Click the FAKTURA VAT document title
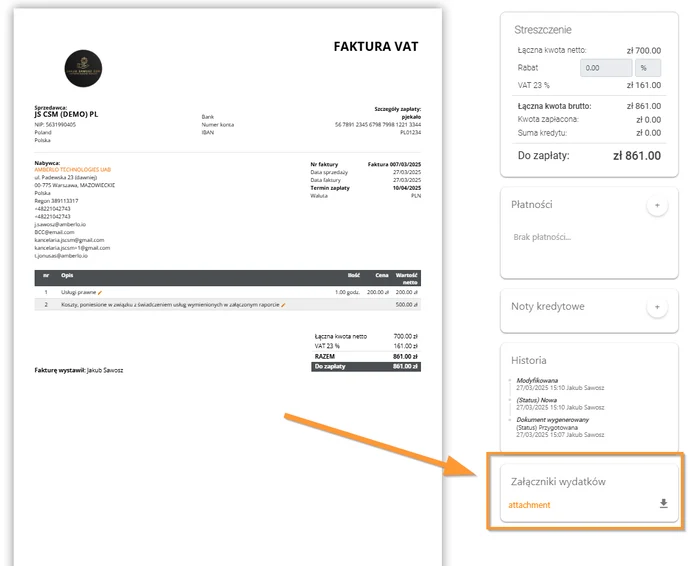The image size is (688, 566). pyautogui.click(x=376, y=47)
